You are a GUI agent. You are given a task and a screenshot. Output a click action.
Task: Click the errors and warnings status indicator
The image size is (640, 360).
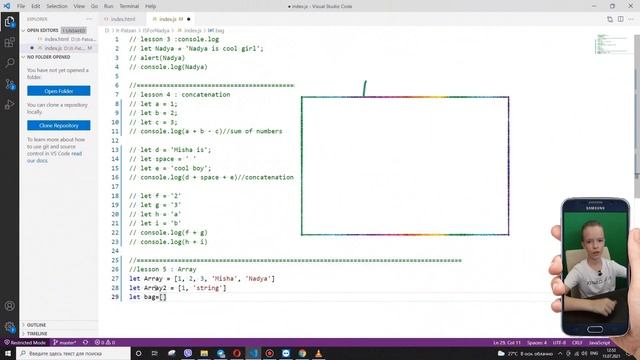coord(104,342)
